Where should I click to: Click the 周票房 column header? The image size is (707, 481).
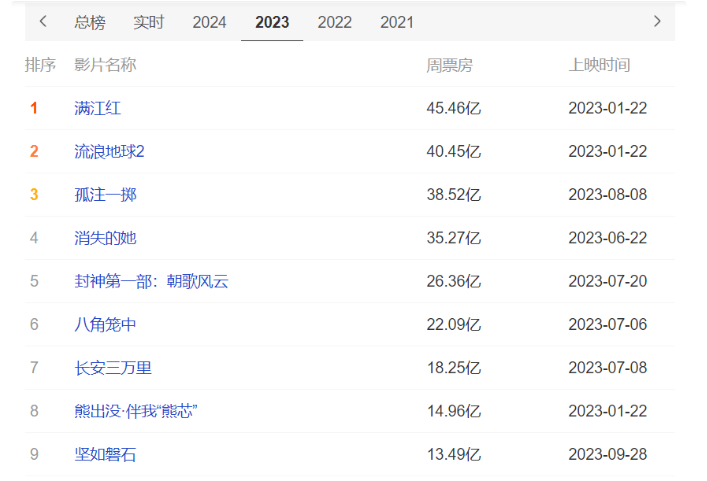click(449, 65)
